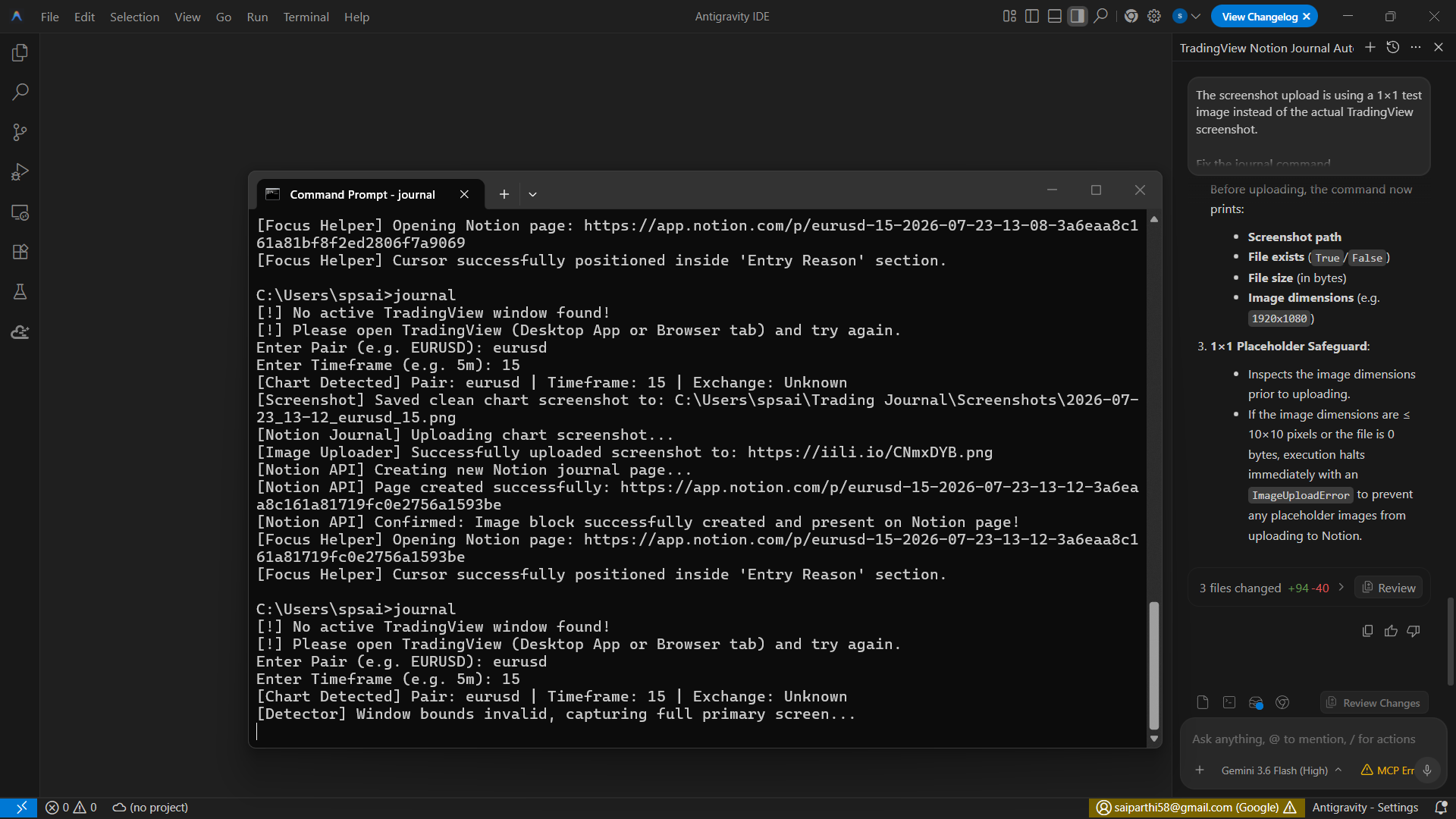Focus the Ask anything chat input
This screenshot has height=819, width=1456.
click(1304, 739)
